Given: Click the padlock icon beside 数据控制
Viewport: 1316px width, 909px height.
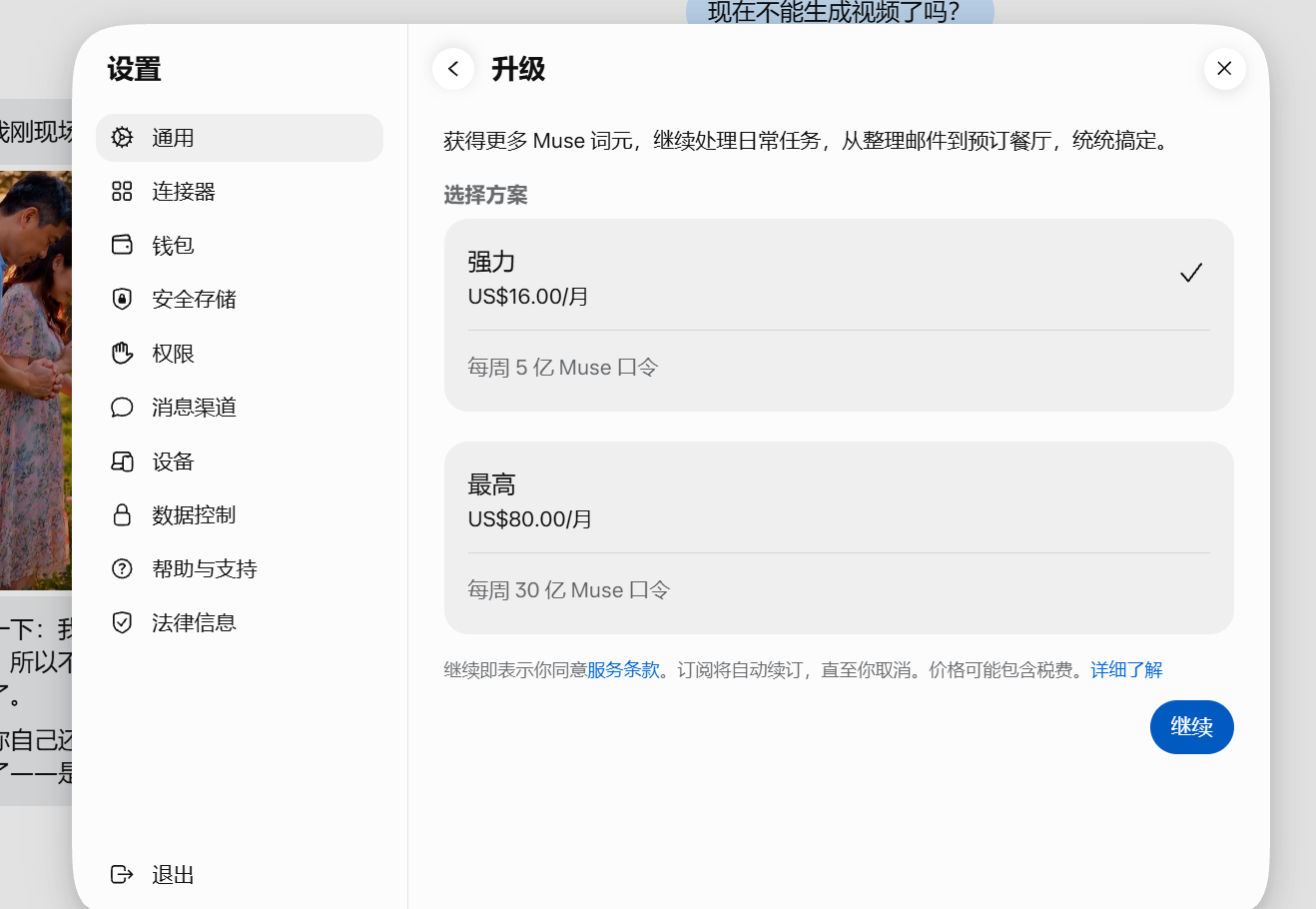Looking at the screenshot, I should (122, 514).
